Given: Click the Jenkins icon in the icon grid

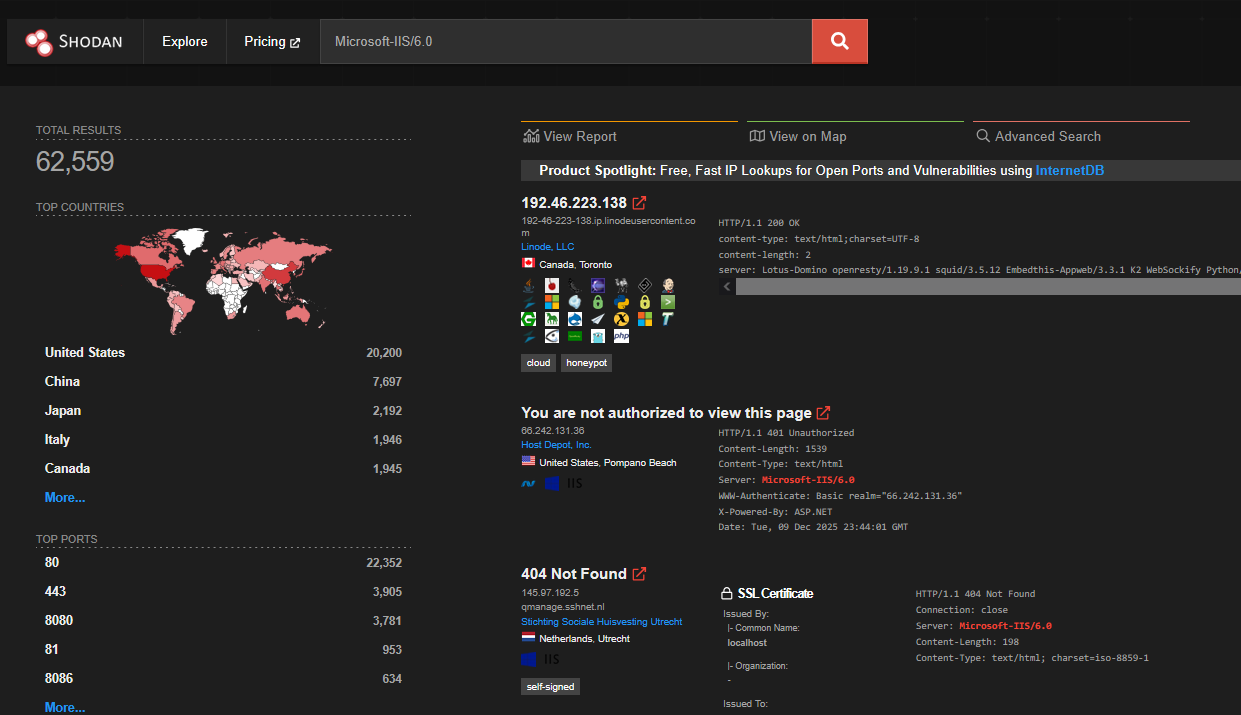Looking at the screenshot, I should (668, 285).
